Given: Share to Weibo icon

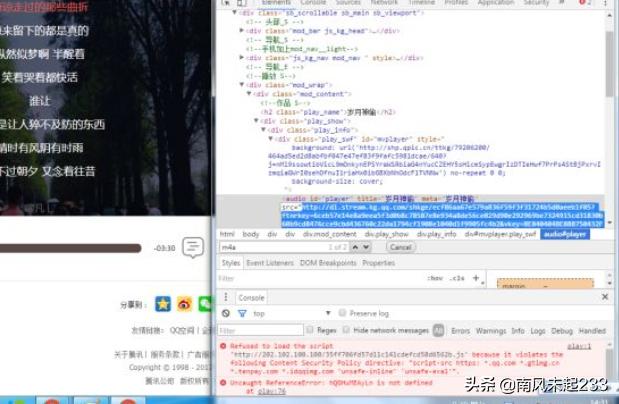Looking at the screenshot, I should pos(184,303).
